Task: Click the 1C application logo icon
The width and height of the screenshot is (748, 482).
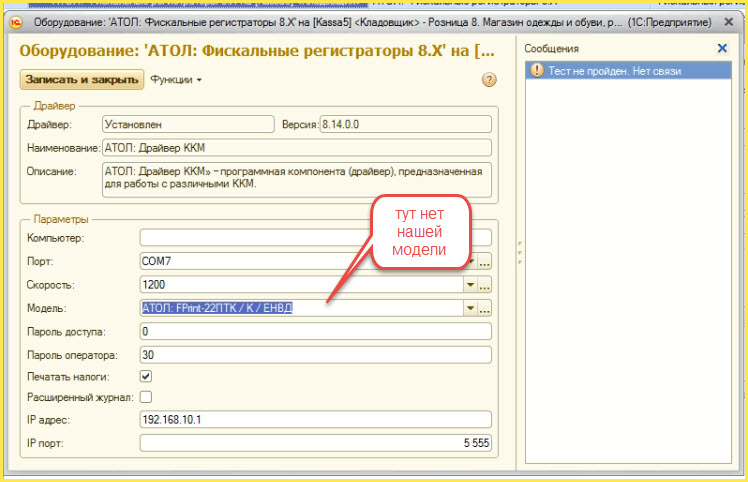Action: tap(16, 22)
